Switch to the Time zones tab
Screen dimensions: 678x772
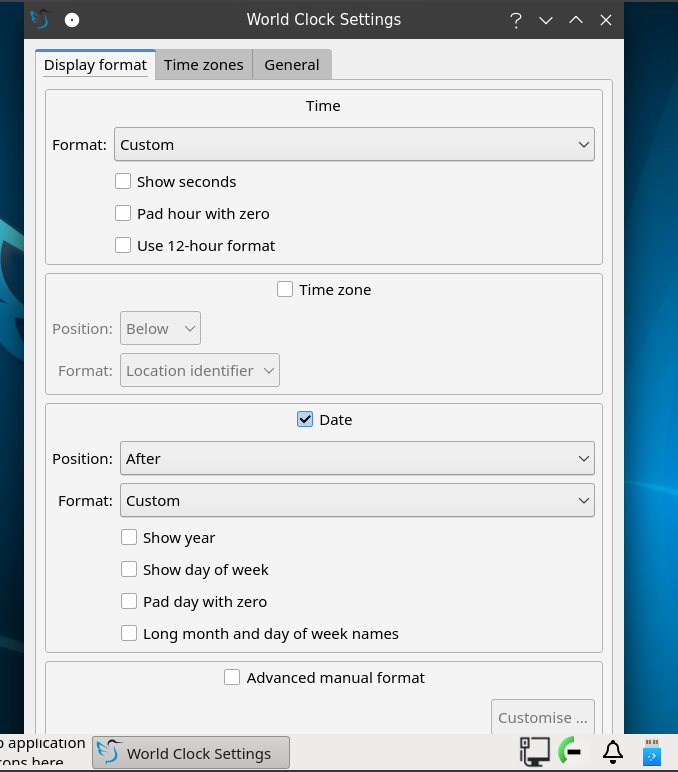(x=204, y=64)
